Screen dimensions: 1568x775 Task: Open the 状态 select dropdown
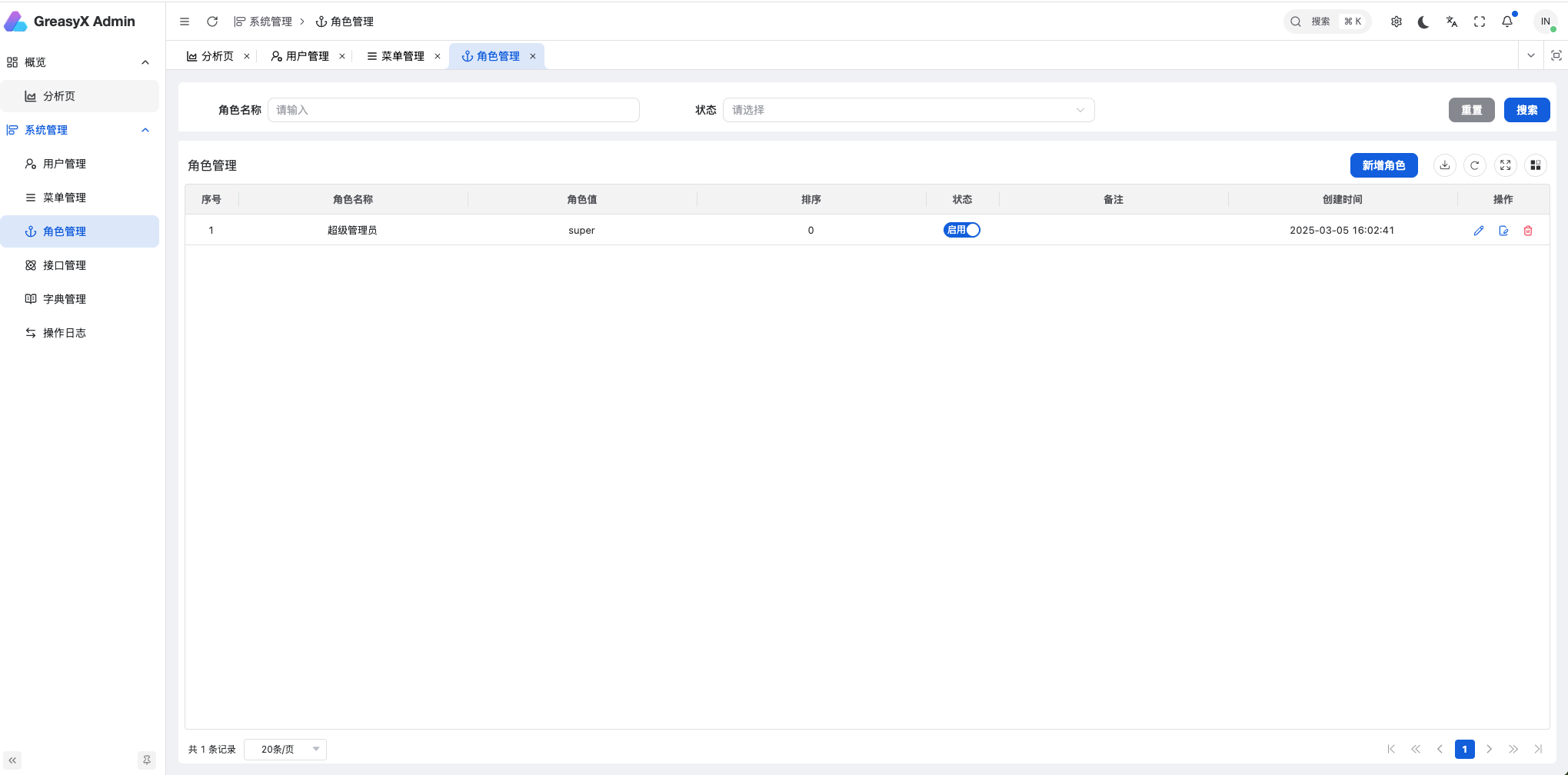click(907, 110)
